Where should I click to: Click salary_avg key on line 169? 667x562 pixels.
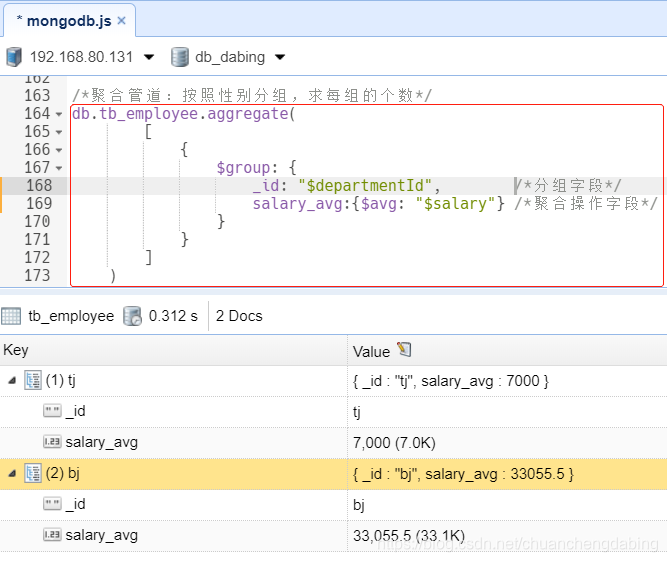(x=297, y=204)
